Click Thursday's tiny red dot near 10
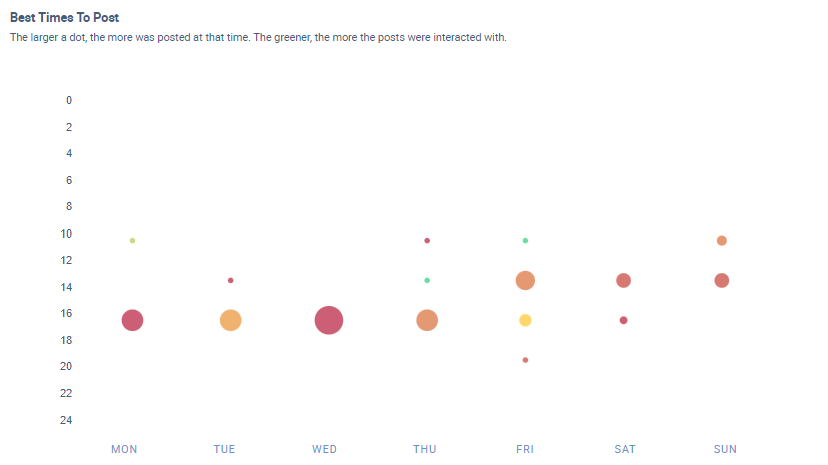The image size is (828, 465). click(427, 241)
